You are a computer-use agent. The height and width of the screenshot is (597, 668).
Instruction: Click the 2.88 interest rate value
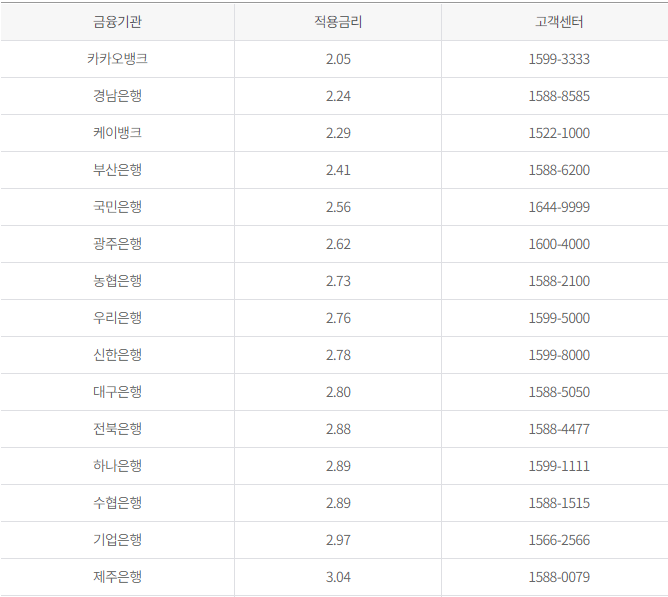click(x=338, y=429)
